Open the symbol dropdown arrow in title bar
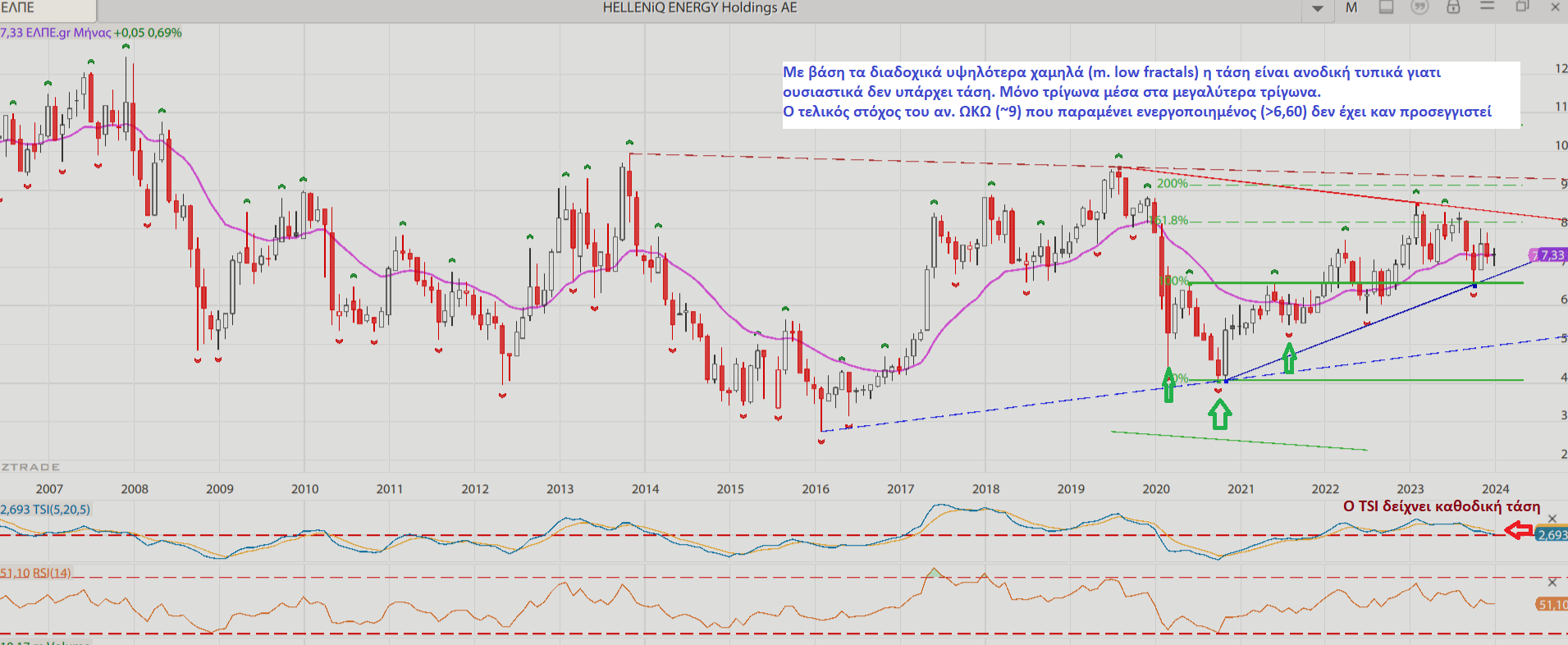 1318,8
